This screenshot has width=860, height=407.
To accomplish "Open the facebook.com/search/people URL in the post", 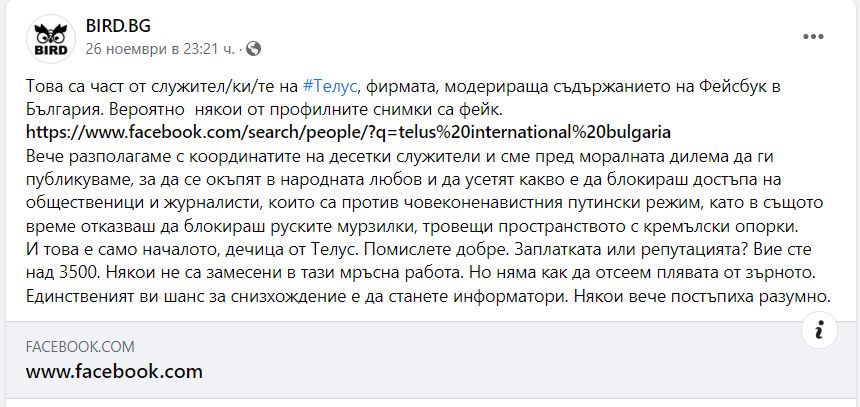I will tap(348, 132).
